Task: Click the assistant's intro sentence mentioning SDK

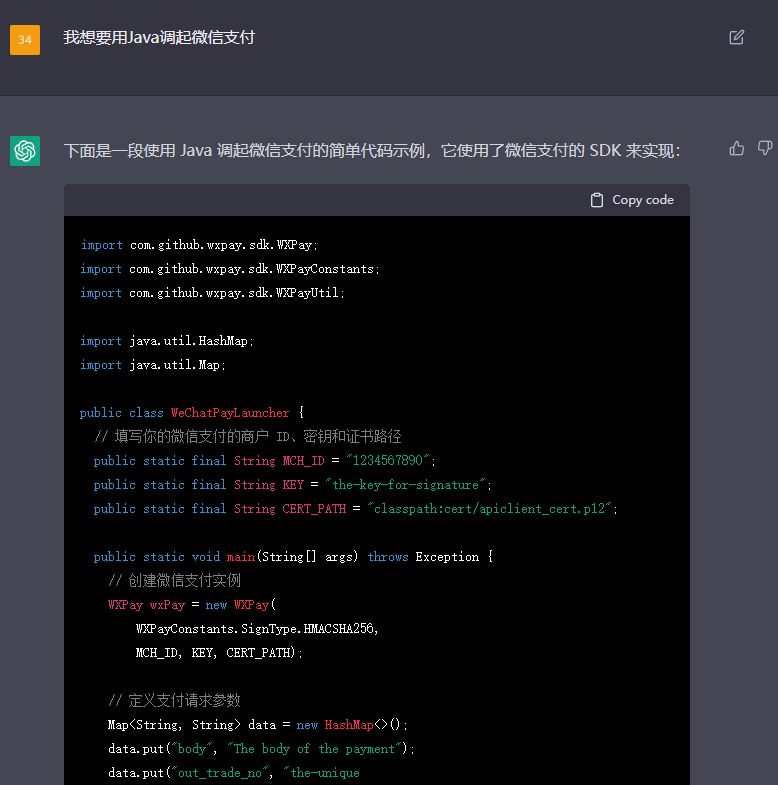Action: point(372,151)
